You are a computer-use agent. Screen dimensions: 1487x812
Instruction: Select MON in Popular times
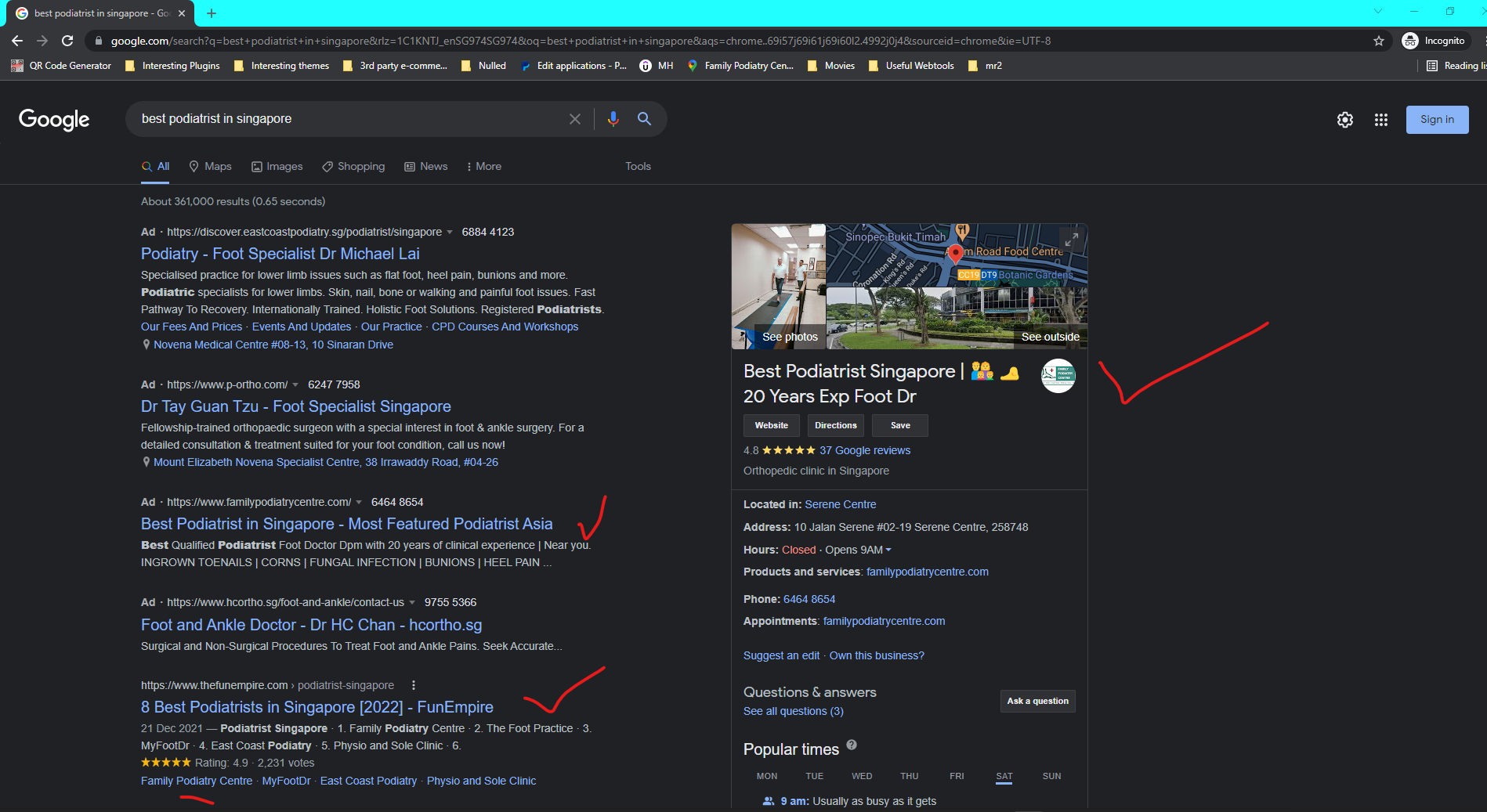(x=767, y=776)
